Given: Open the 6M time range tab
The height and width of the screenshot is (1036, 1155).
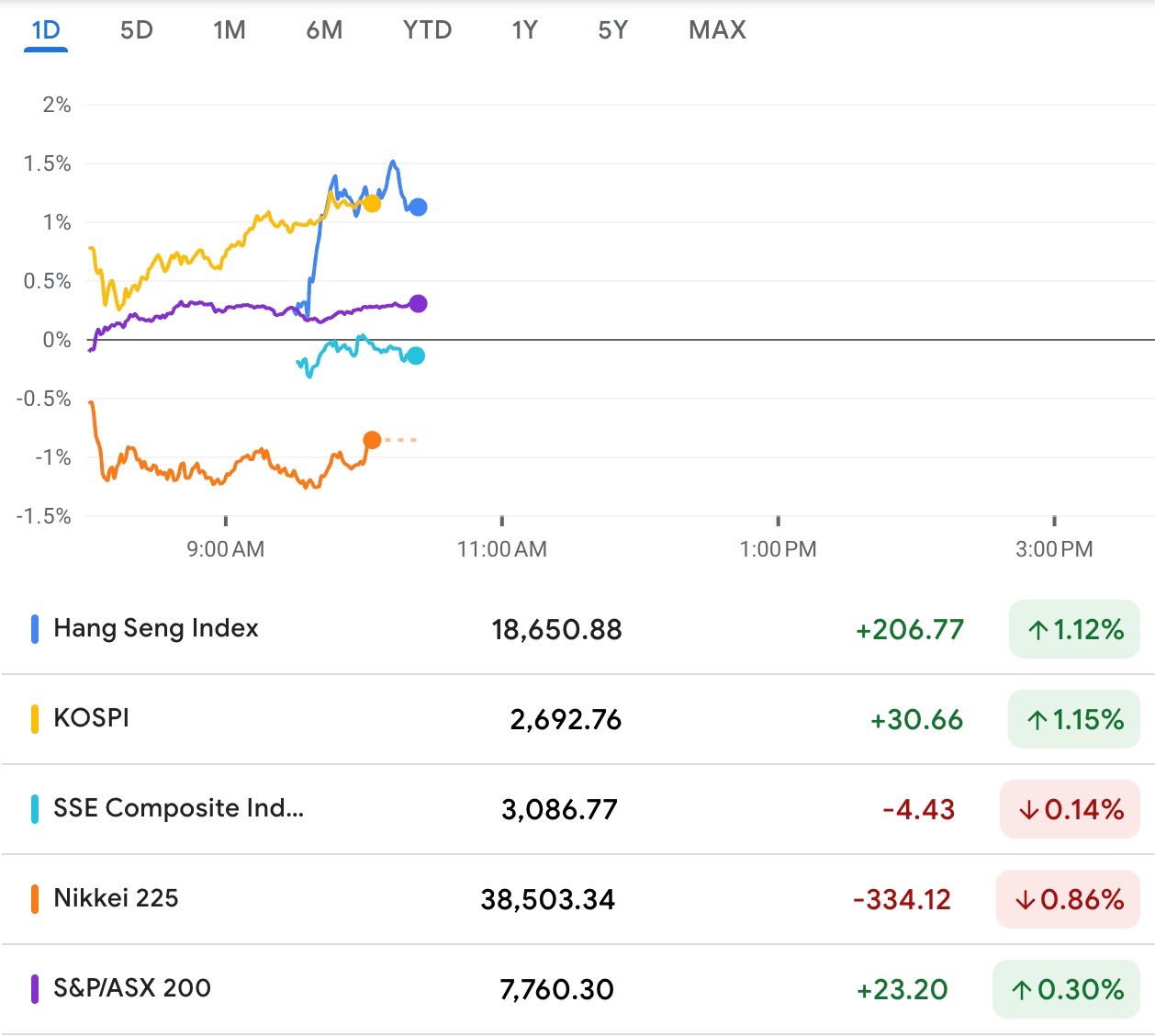Looking at the screenshot, I should (324, 30).
